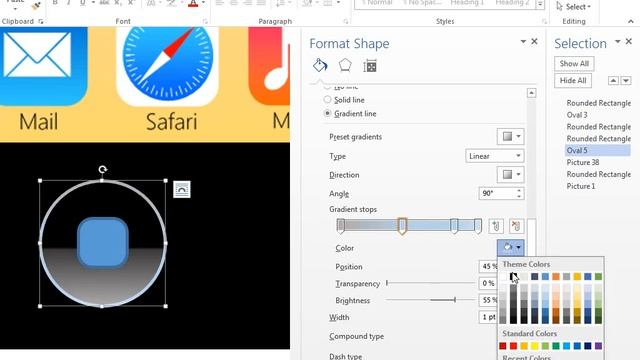640x360 pixels.
Task: Open the gradient stop Color dropdown
Action: pyautogui.click(x=511, y=247)
